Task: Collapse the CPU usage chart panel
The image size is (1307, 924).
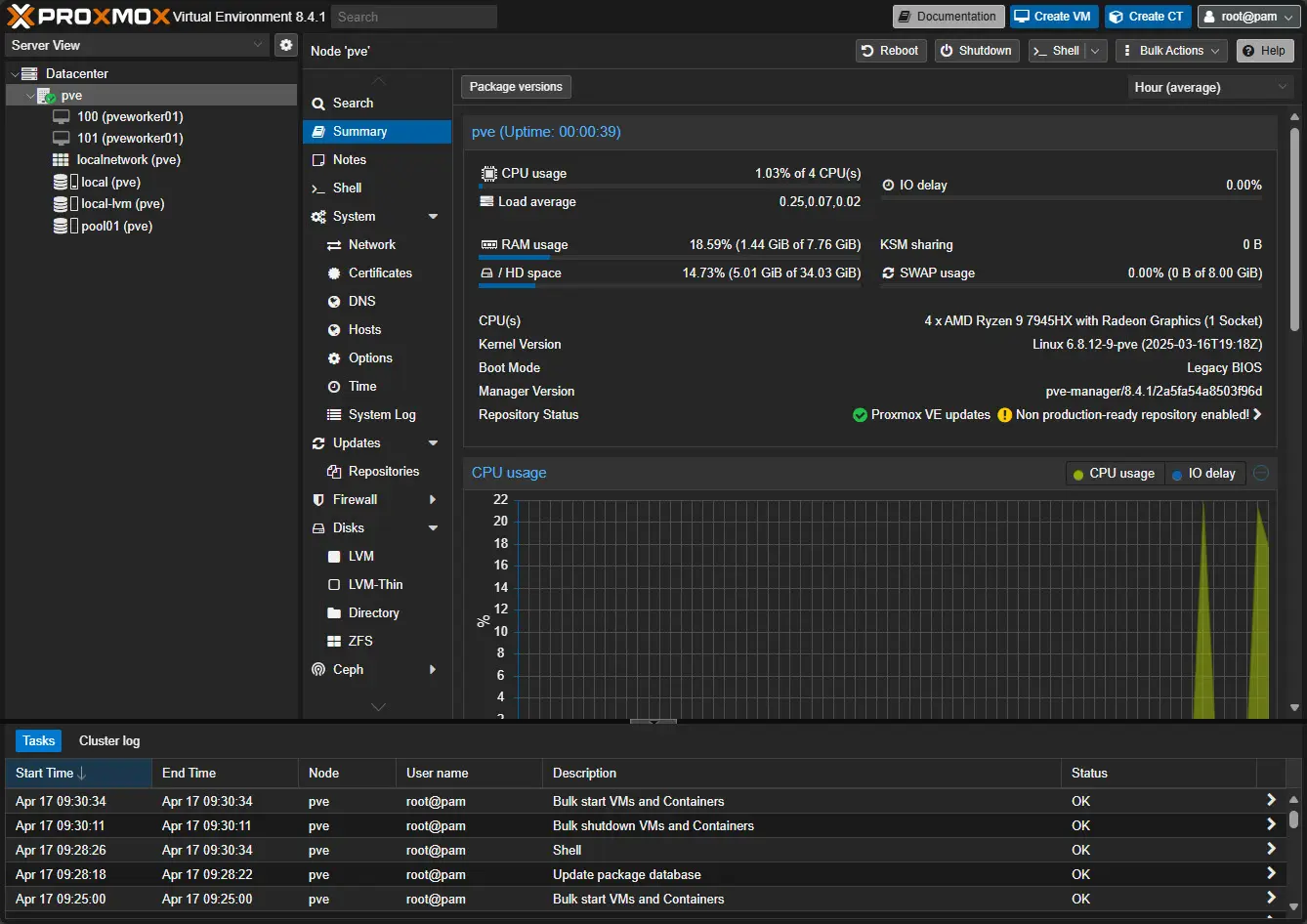Action: [1261, 473]
